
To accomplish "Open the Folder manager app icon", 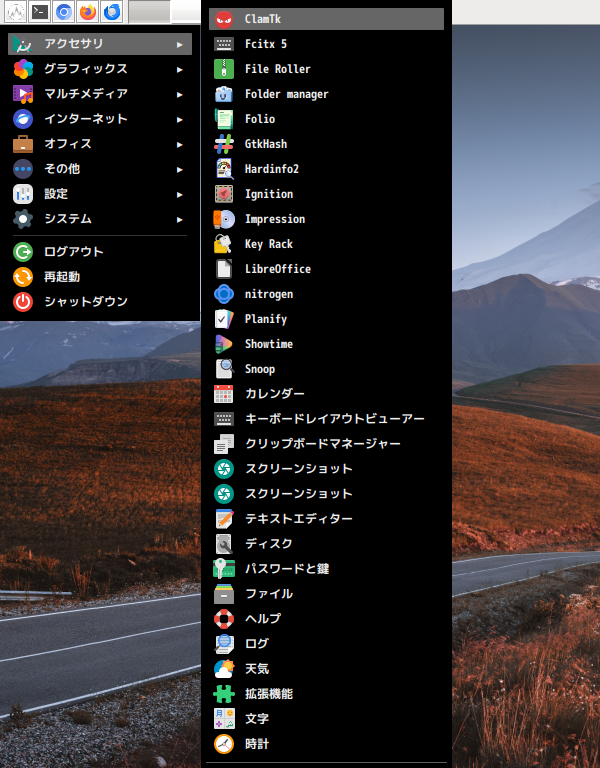I will tap(224, 94).
